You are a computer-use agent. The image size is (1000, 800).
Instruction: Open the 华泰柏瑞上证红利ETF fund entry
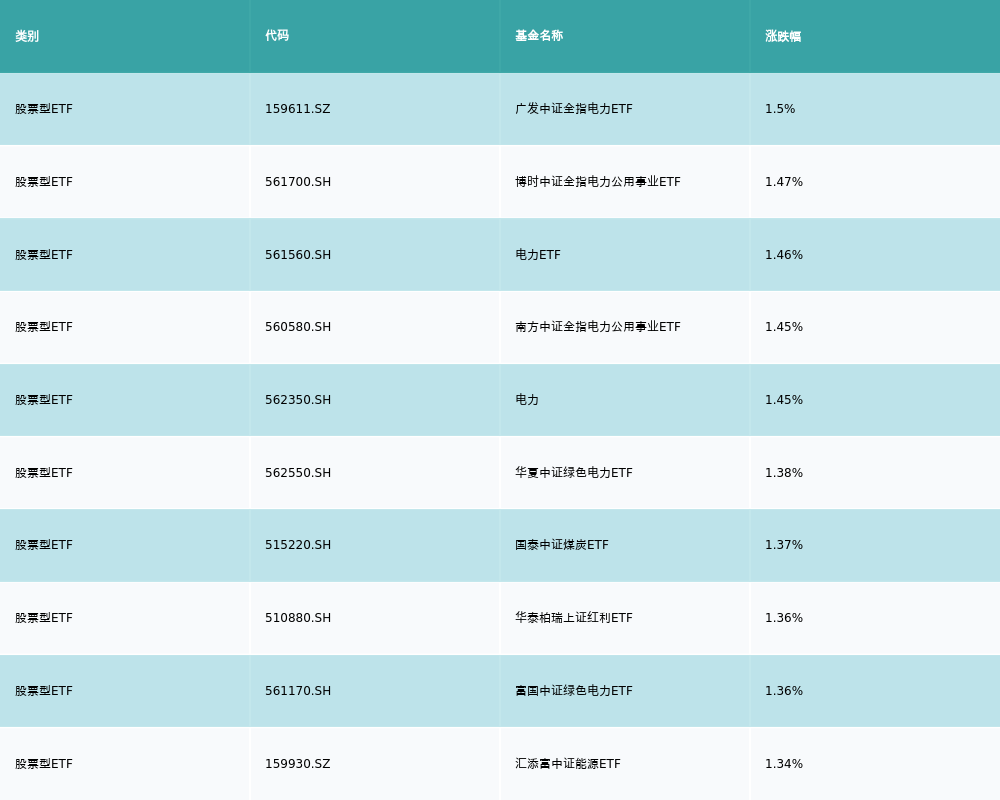tap(573, 618)
